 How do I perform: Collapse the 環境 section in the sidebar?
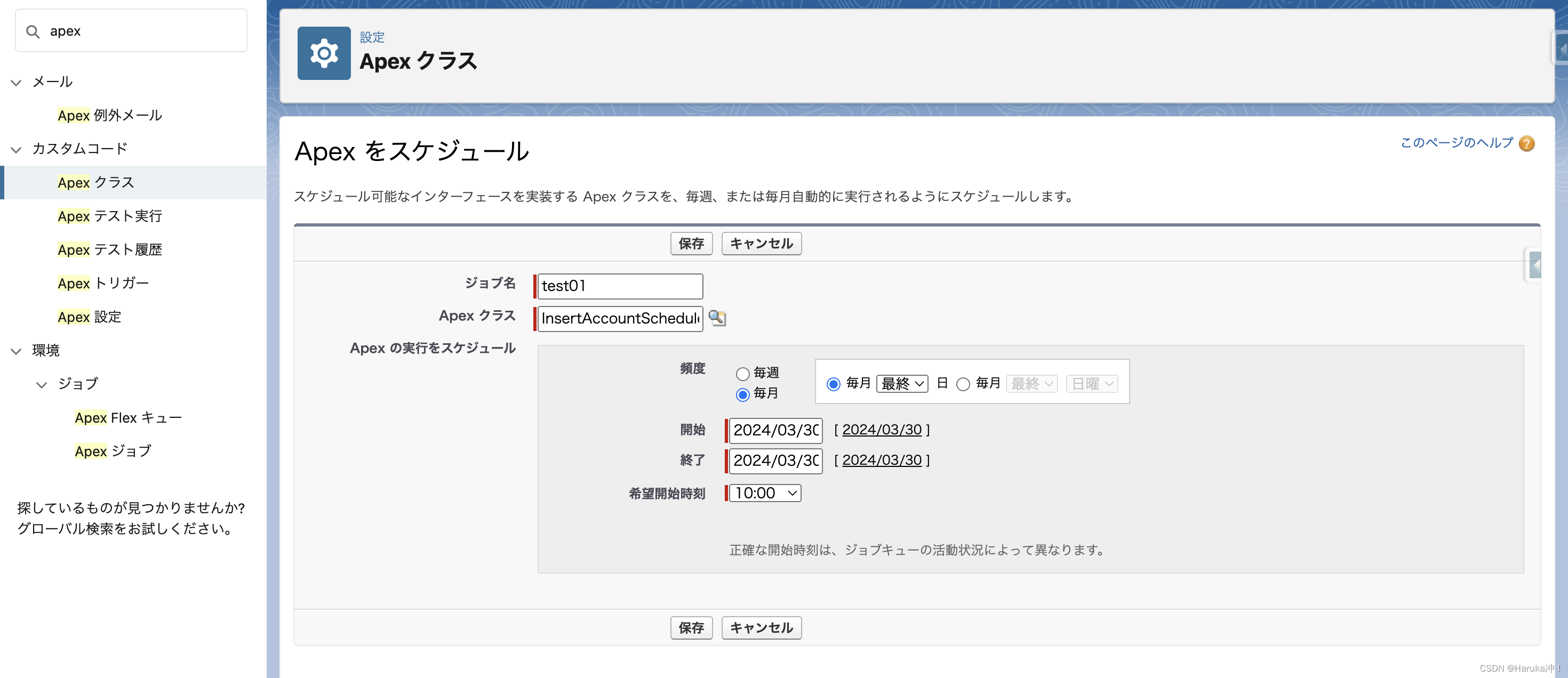click(x=15, y=351)
